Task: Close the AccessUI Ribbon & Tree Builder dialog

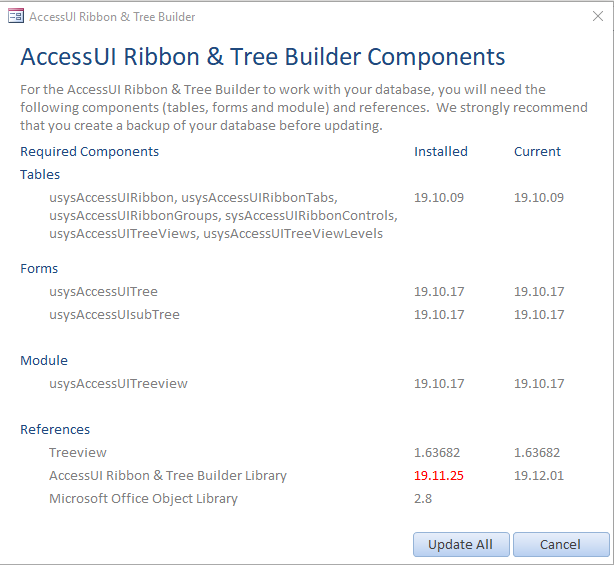Action: [x=598, y=16]
